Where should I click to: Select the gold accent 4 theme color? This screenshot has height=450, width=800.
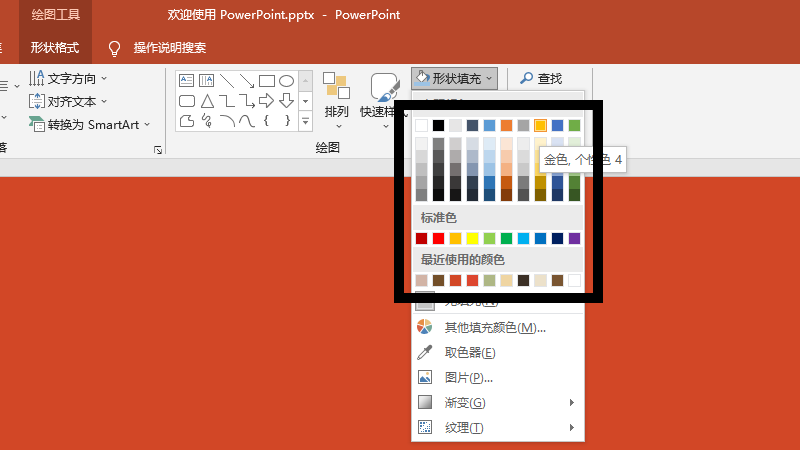[540, 125]
